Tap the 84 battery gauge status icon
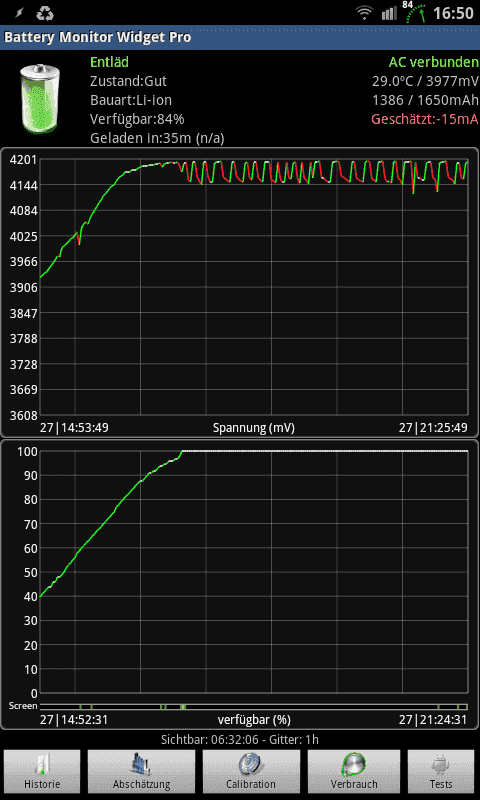 click(415, 12)
